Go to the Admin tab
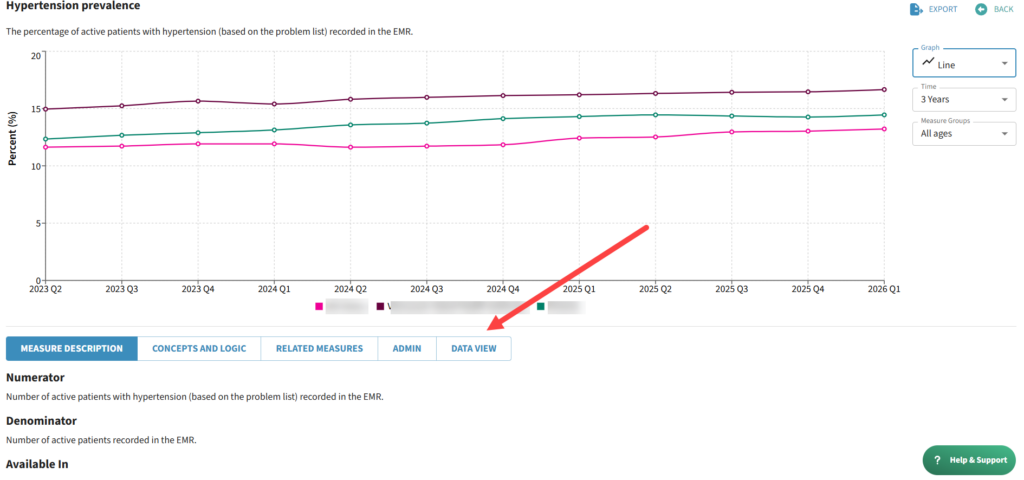Screen dimensions: 1024x480 tap(407, 349)
